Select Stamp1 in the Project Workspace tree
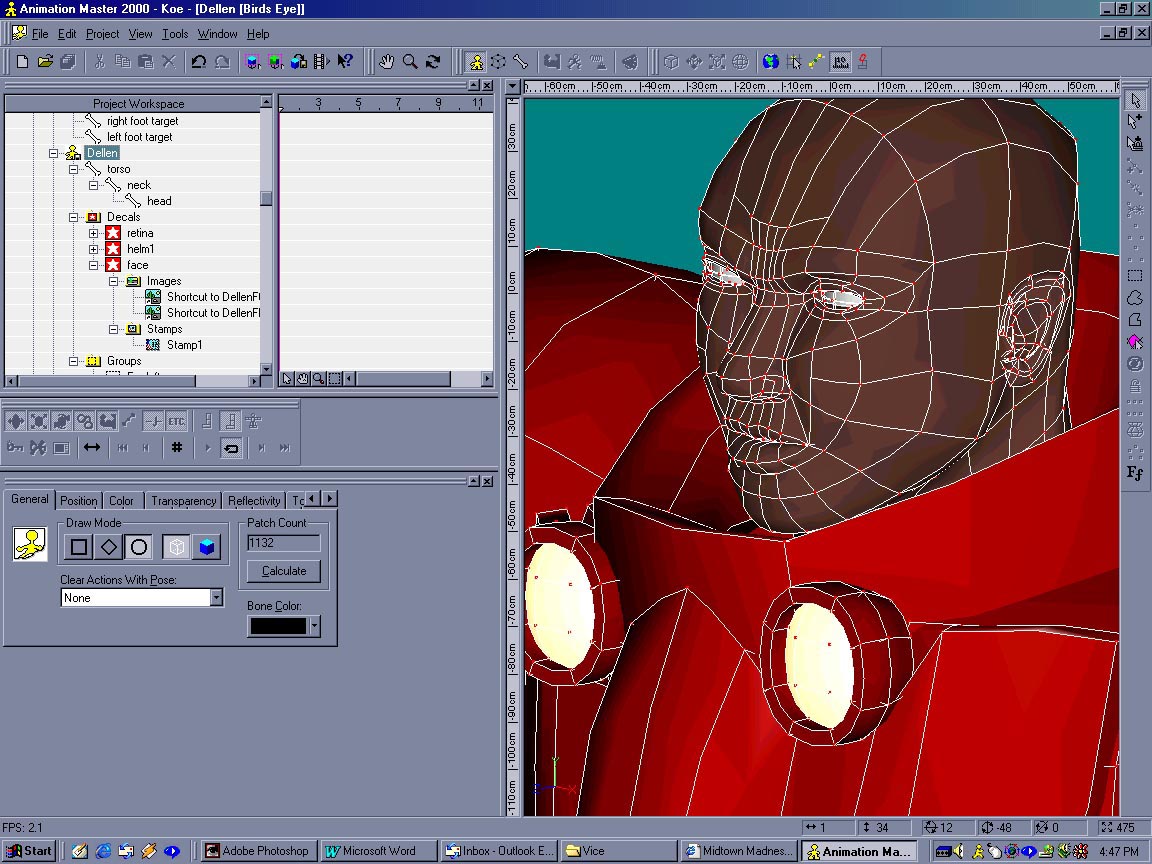1152x864 pixels. 184,345
